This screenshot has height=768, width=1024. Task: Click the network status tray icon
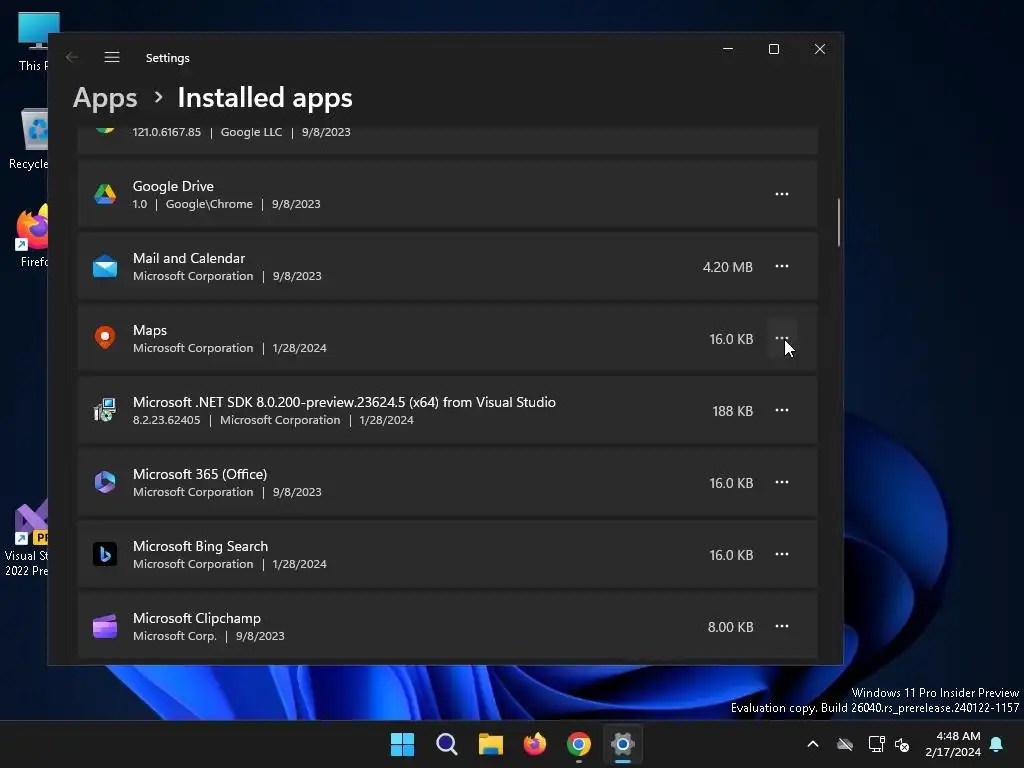(x=876, y=744)
